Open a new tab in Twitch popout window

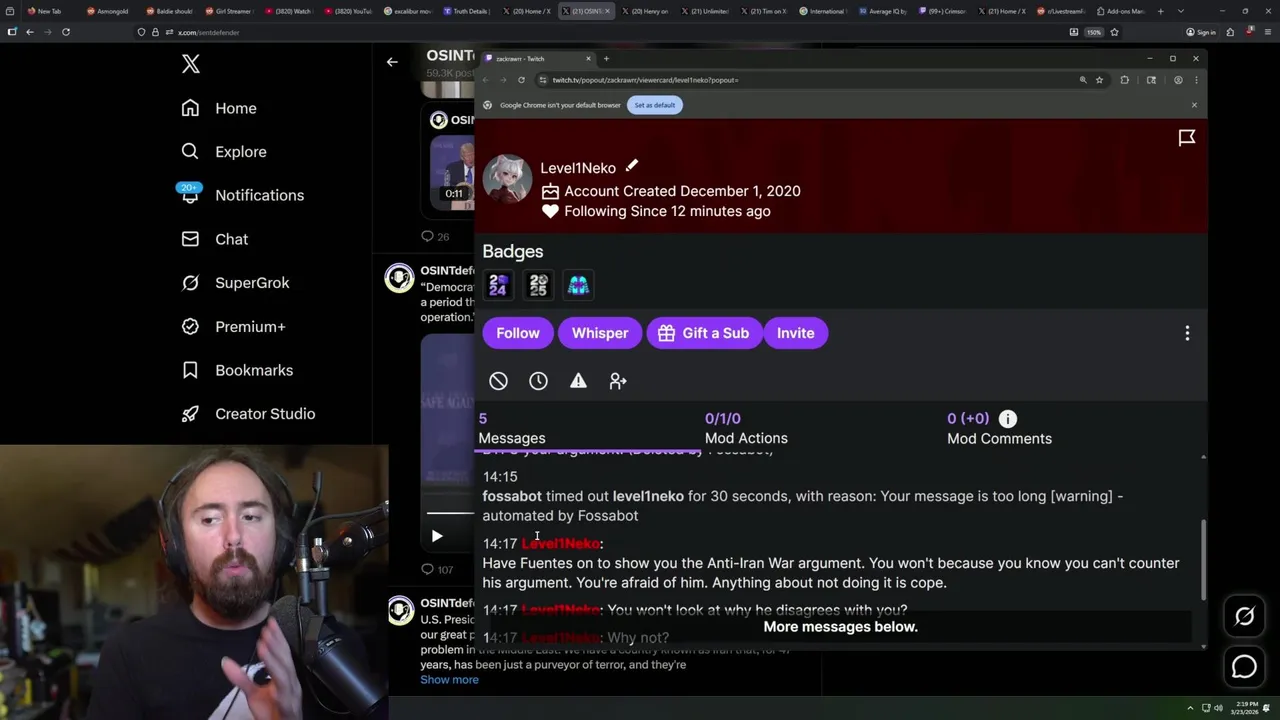click(606, 59)
